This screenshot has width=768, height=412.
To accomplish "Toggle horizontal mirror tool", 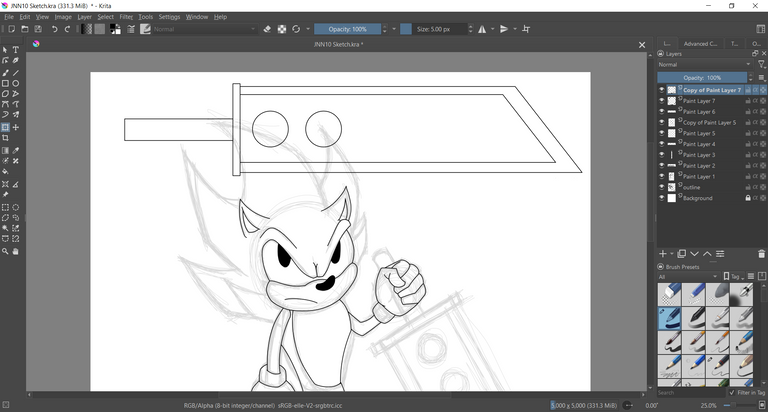I will pos(482,29).
